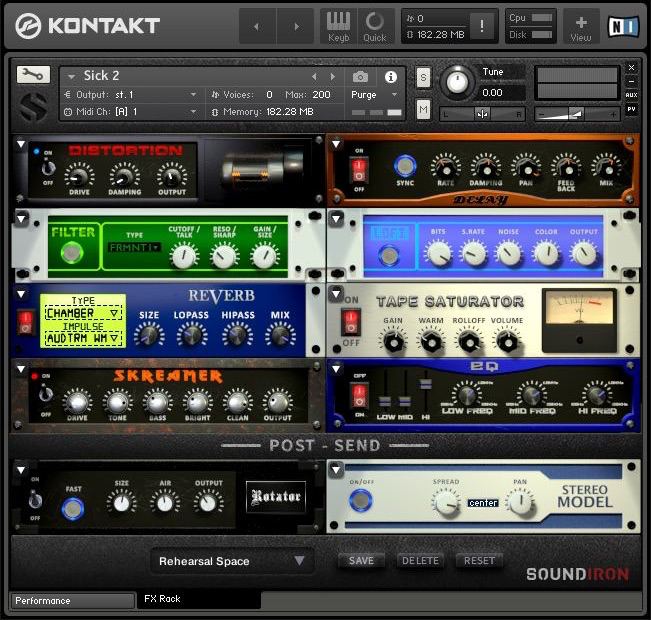The height and width of the screenshot is (620, 651).
Task: Toggle the Stereo Model on/off button
Action: (x=359, y=500)
